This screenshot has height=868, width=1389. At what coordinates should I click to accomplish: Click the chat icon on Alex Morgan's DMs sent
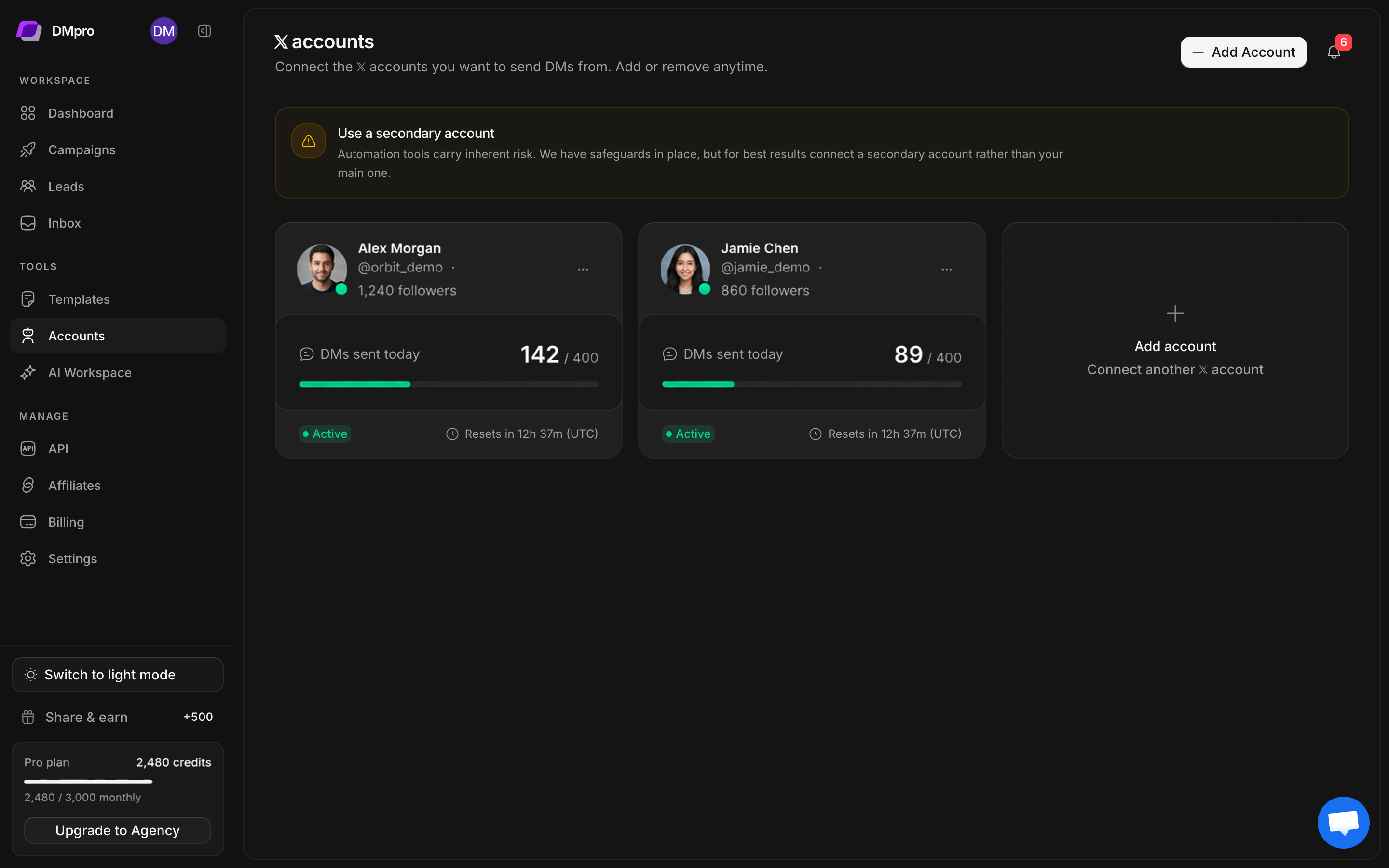pyautogui.click(x=307, y=354)
